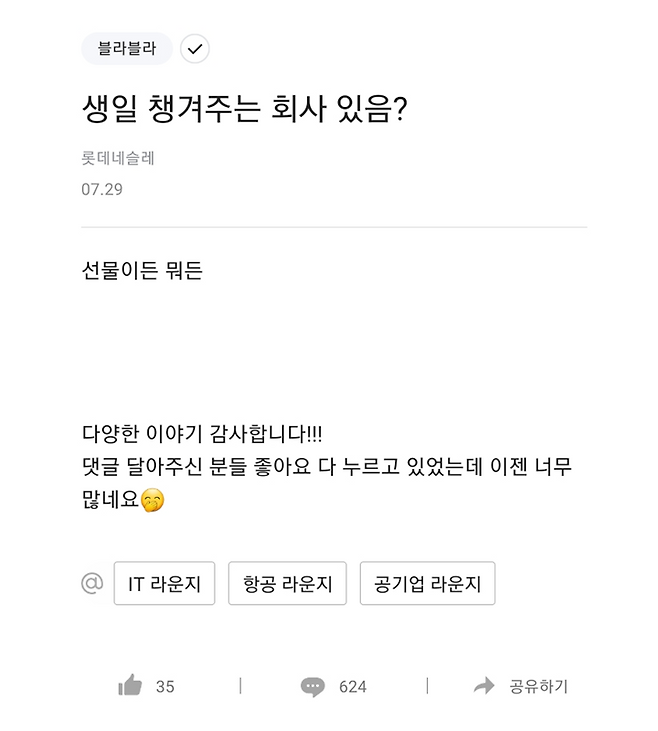Like the post with the thumbs-up icon
658x731 pixels.
130,686
